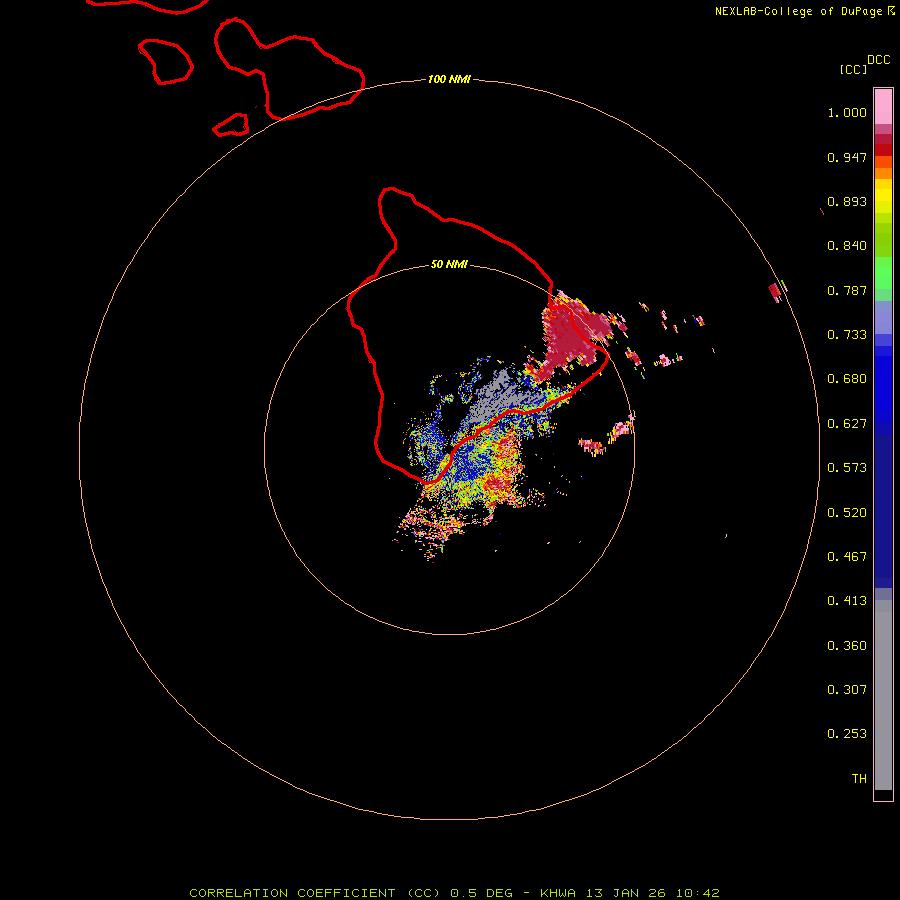Select the 0.840 legend value

(x=847, y=246)
